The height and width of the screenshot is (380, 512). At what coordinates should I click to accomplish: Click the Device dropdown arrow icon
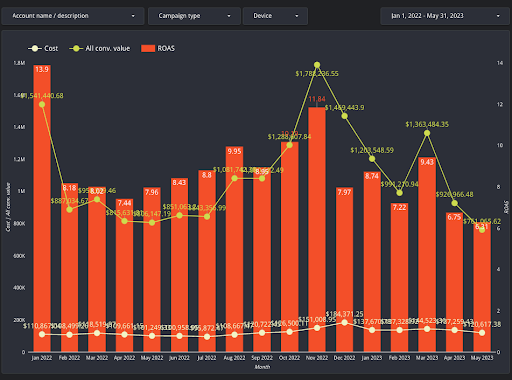point(297,16)
